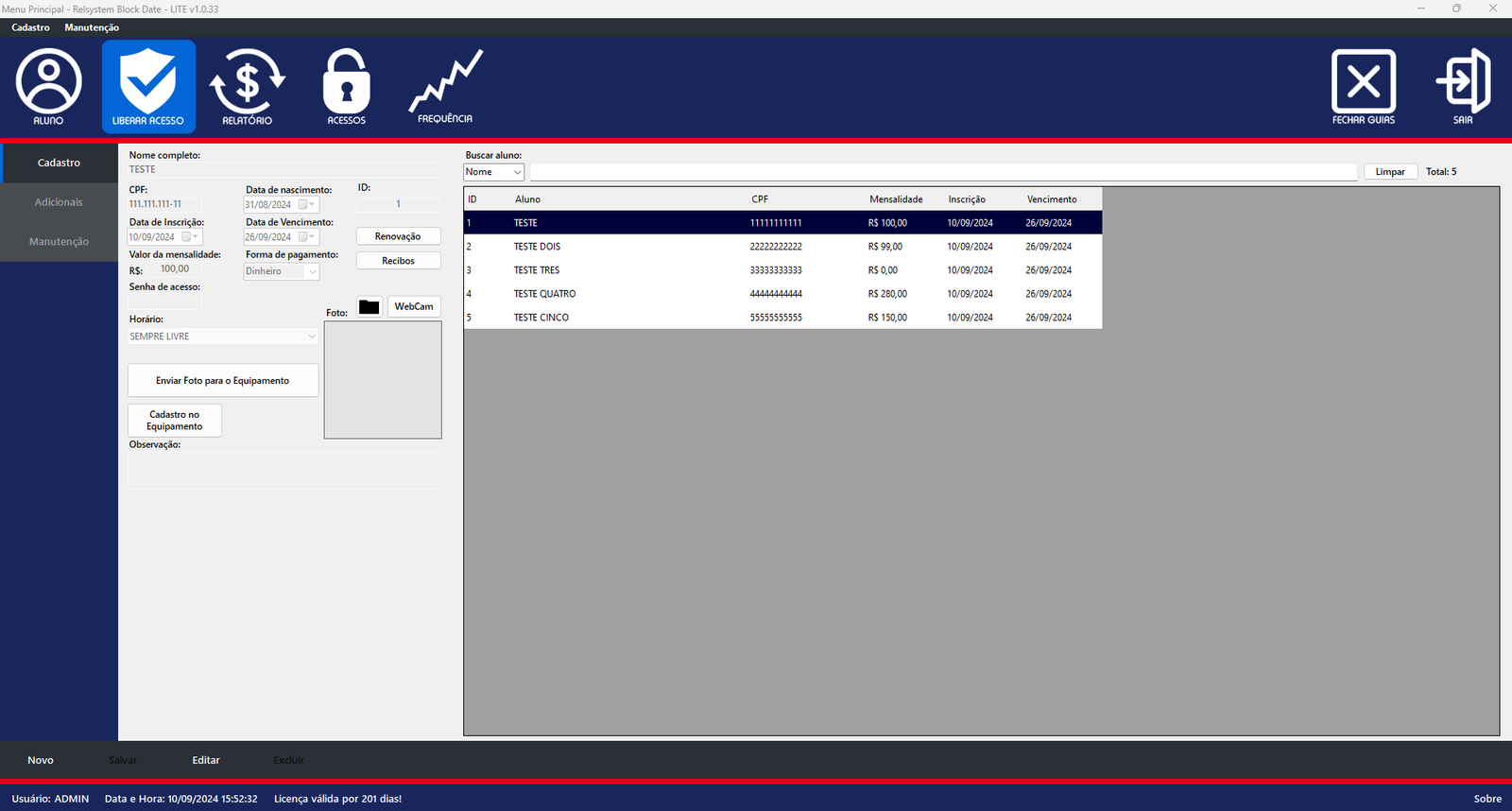1512x811 pixels.
Task: Click the Liberar Acesso shield icon
Action: pos(148,87)
